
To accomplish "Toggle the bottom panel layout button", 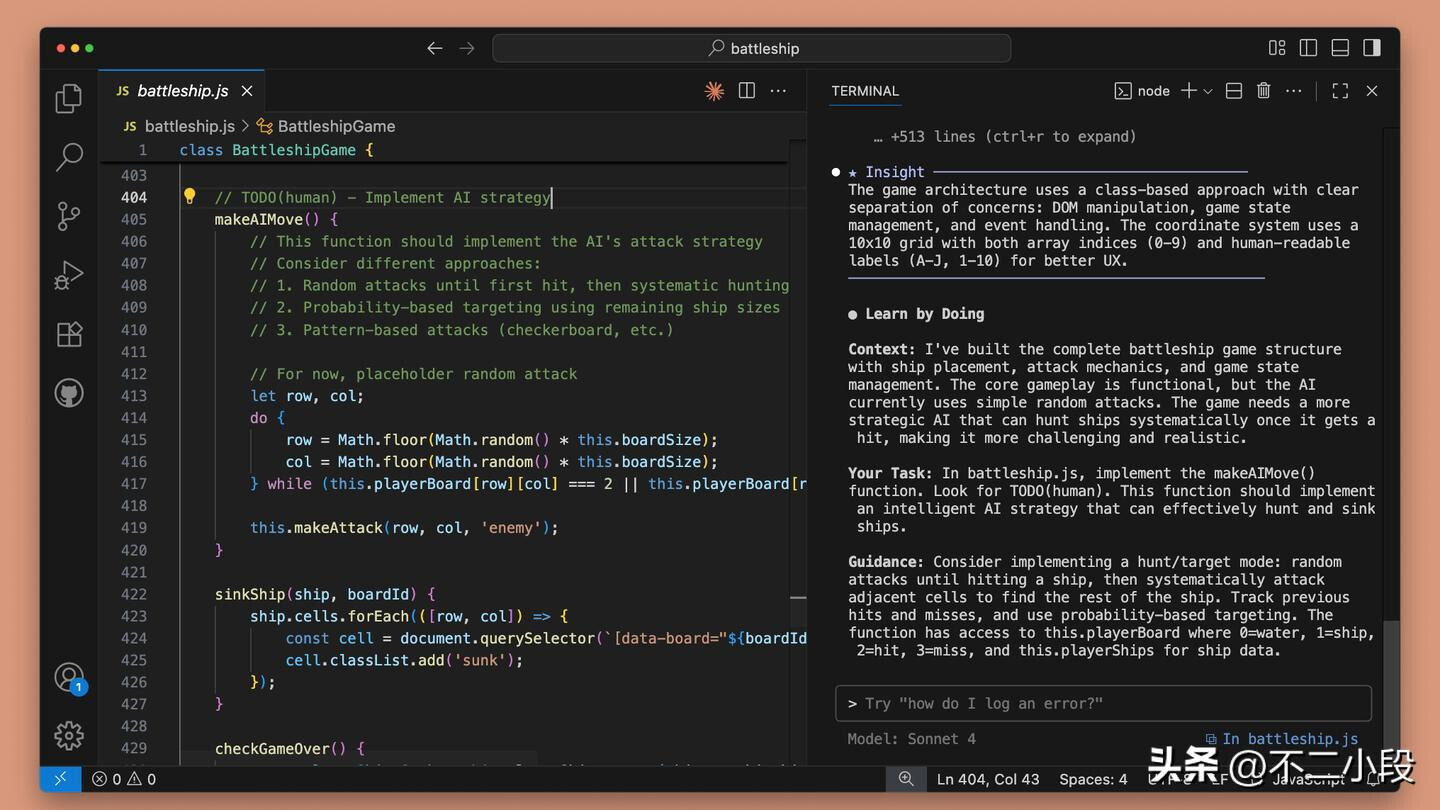I will pos(1340,48).
